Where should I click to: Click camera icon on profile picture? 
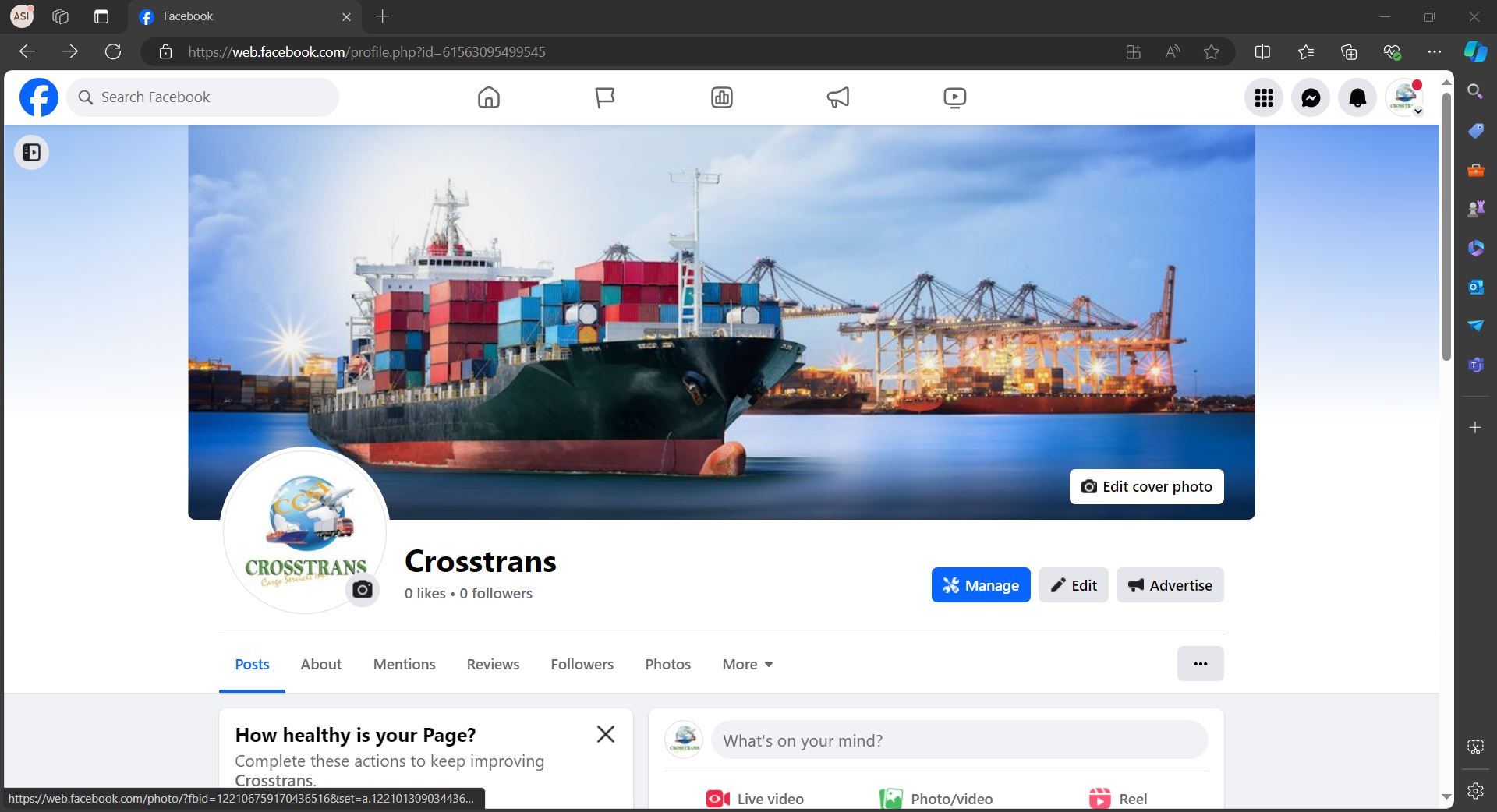point(363,589)
